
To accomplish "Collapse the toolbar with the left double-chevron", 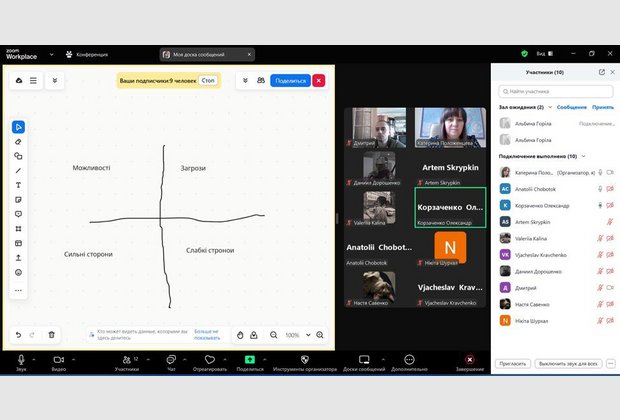I will pyautogui.click(x=55, y=81).
